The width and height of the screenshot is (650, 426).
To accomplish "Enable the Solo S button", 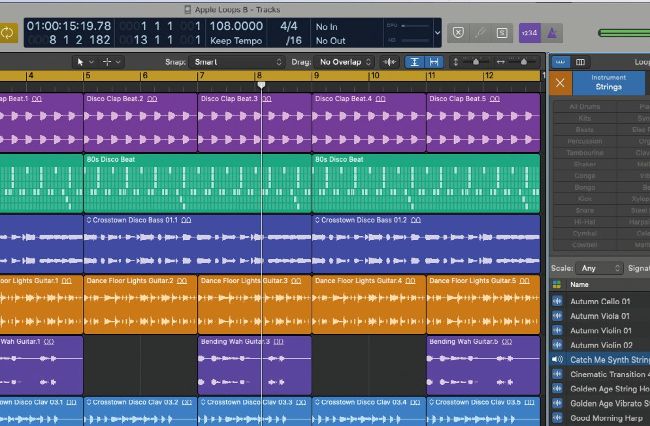I will click(x=502, y=33).
